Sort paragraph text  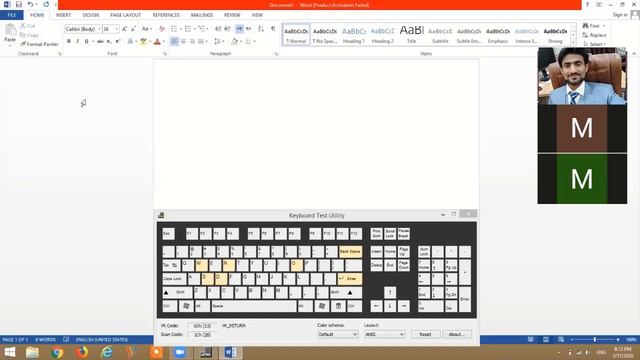click(x=261, y=29)
